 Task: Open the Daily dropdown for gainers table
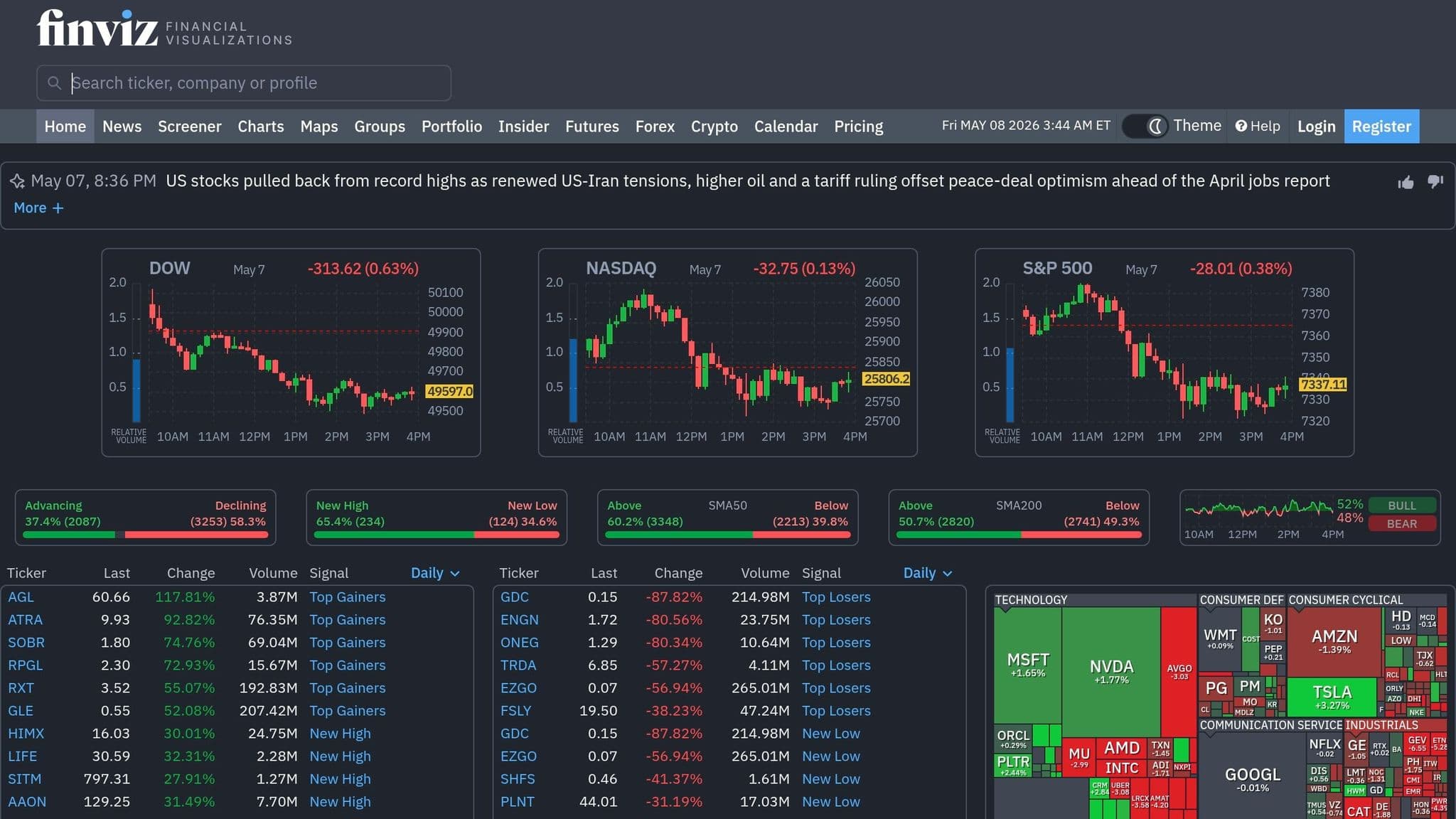tap(435, 573)
